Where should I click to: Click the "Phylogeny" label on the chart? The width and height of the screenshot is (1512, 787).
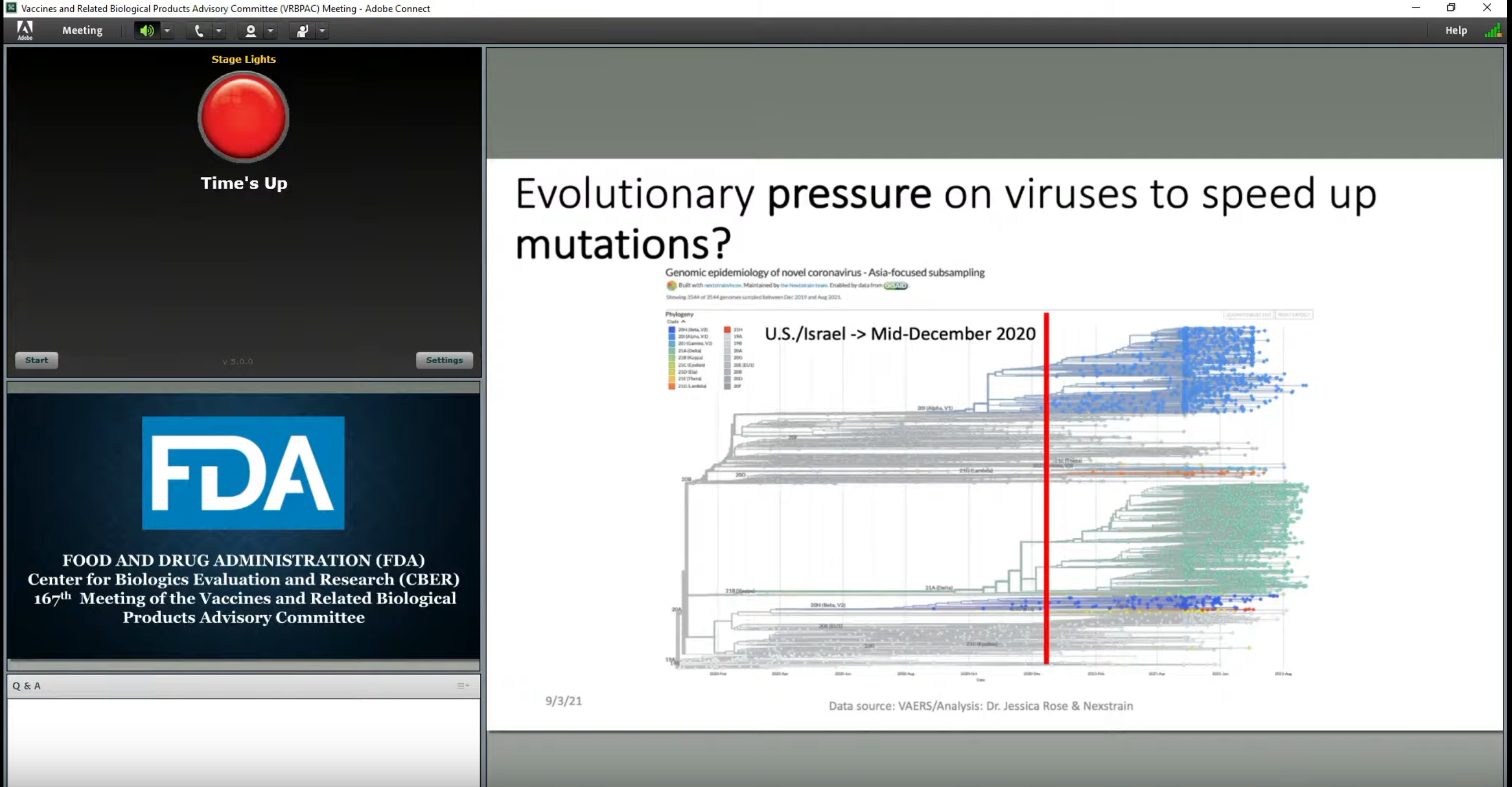point(679,314)
